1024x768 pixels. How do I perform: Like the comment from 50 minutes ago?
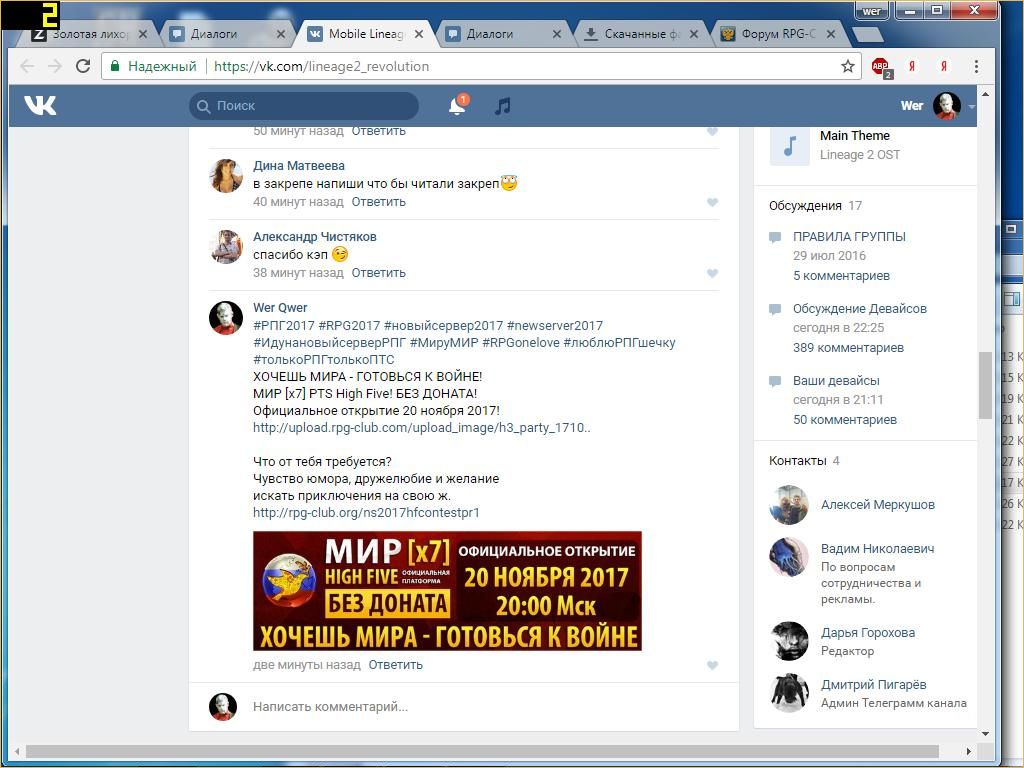click(712, 131)
